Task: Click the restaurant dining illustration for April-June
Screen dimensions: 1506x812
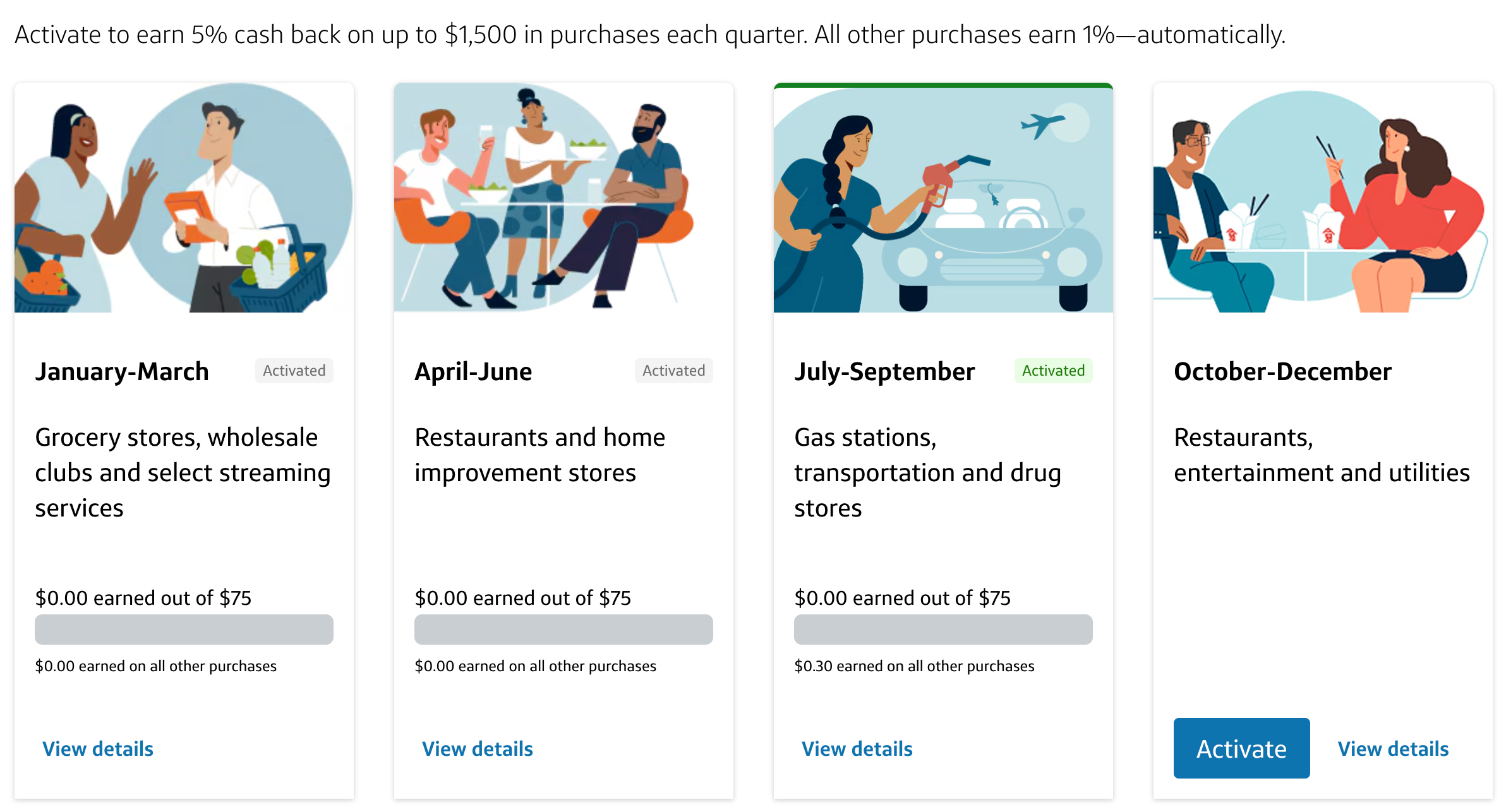Action: coord(563,198)
